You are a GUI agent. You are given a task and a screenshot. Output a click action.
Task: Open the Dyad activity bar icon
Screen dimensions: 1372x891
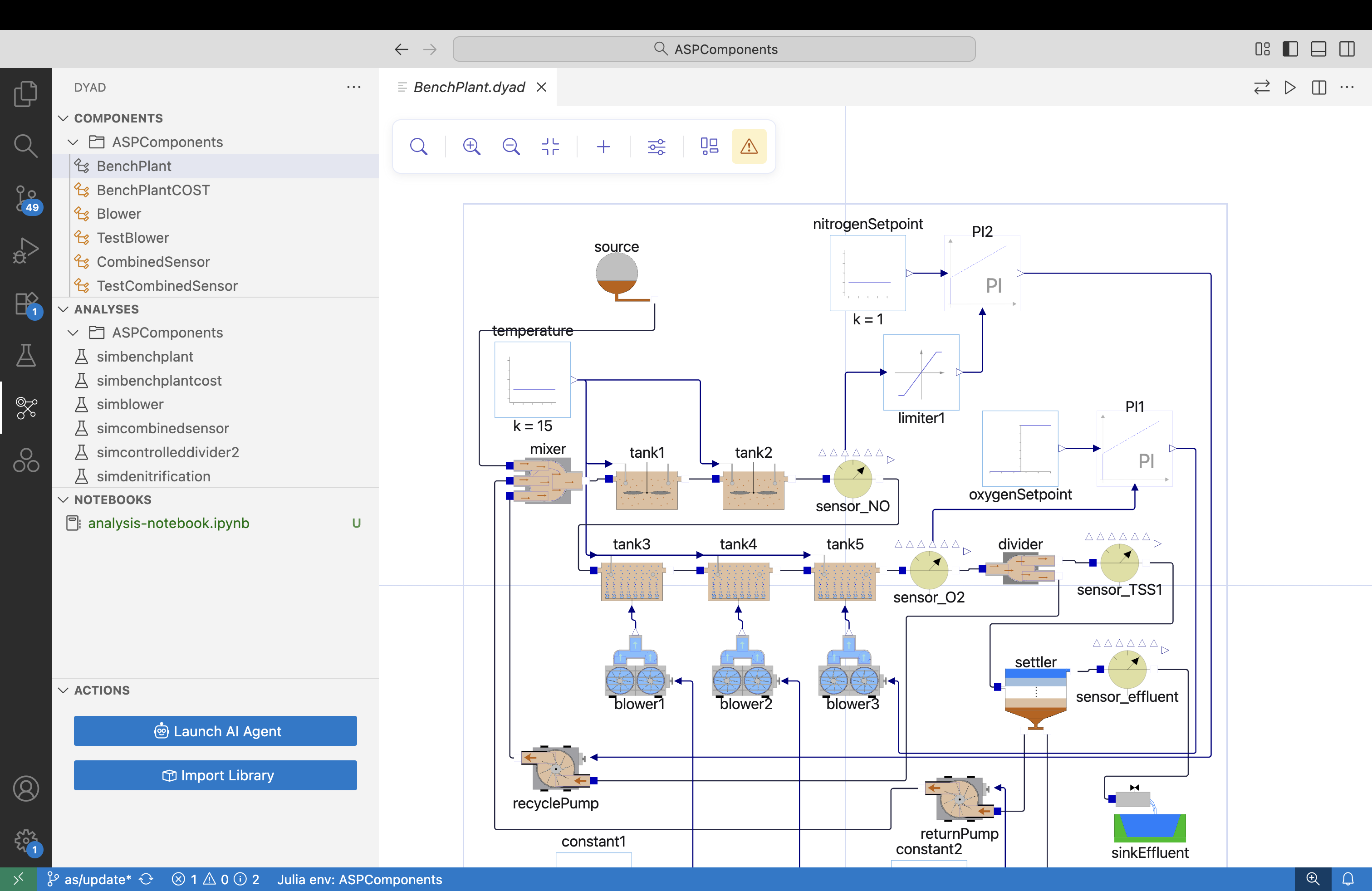[x=26, y=407]
